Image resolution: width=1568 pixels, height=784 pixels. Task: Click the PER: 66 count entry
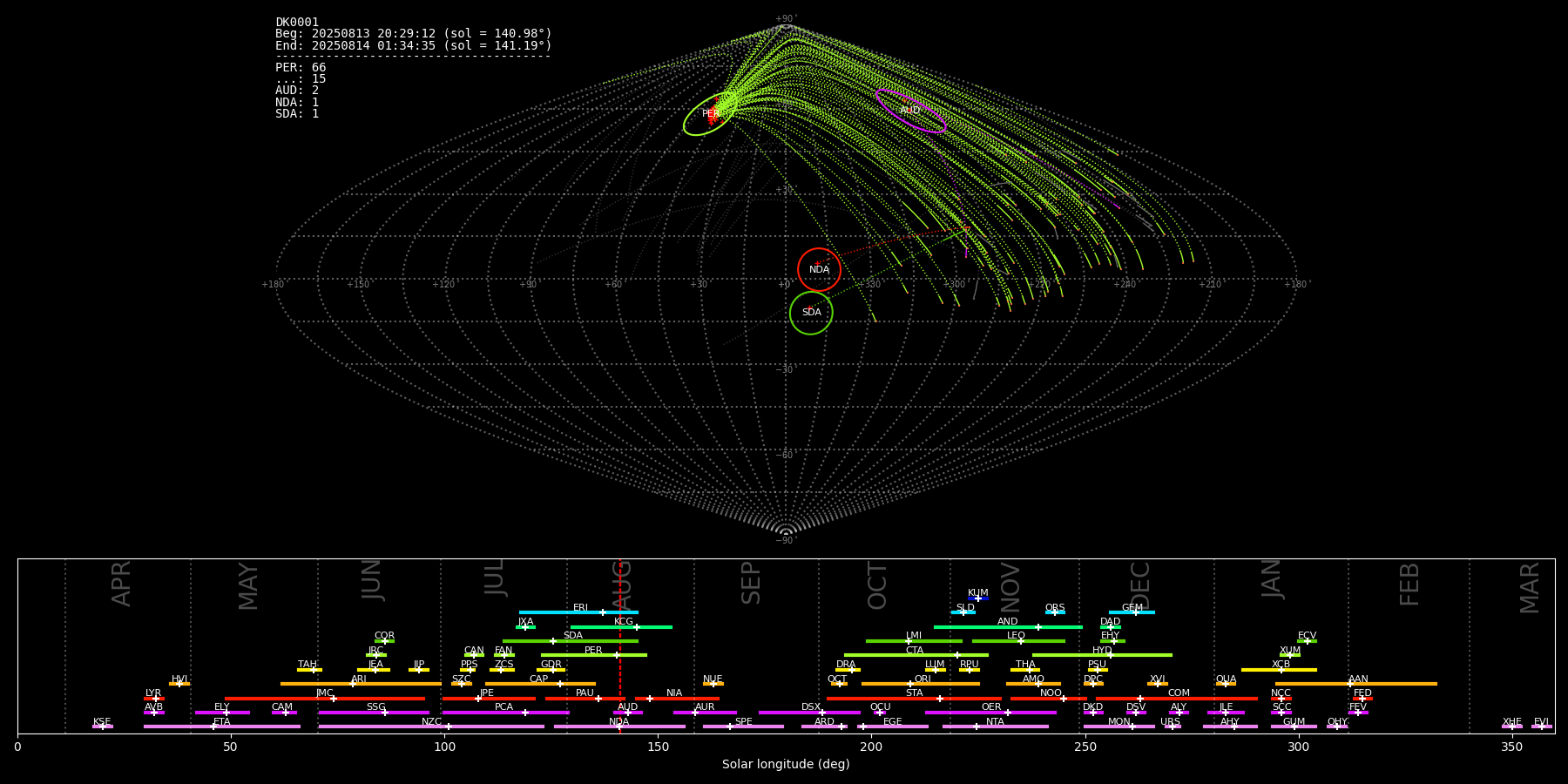click(x=301, y=68)
